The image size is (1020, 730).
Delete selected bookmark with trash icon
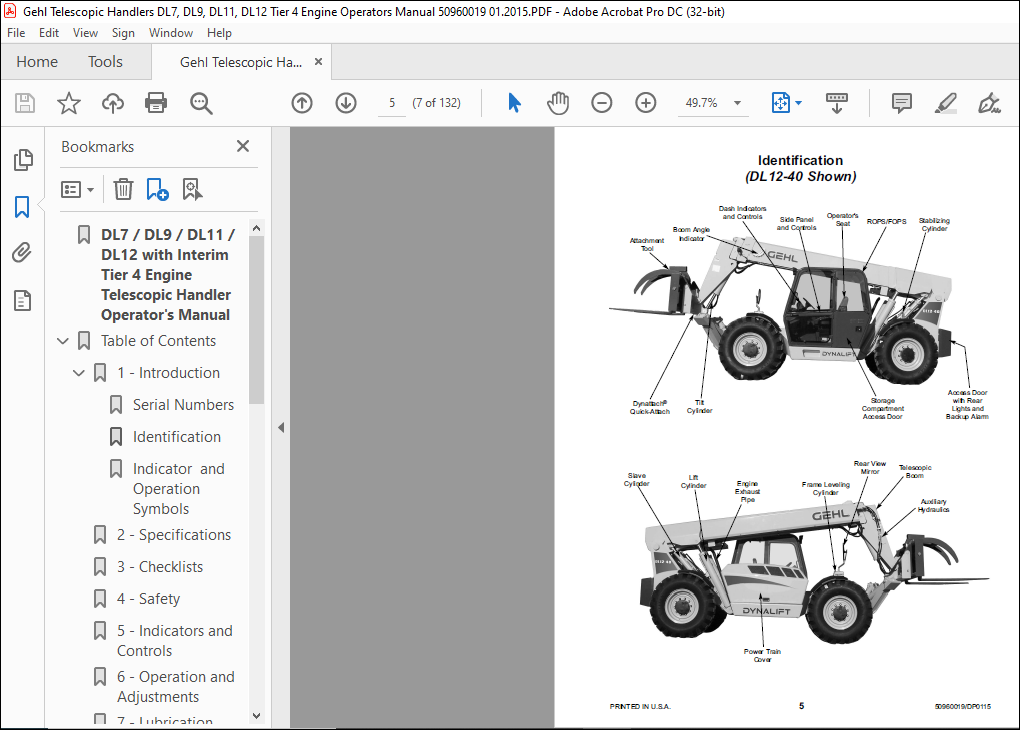tap(123, 189)
